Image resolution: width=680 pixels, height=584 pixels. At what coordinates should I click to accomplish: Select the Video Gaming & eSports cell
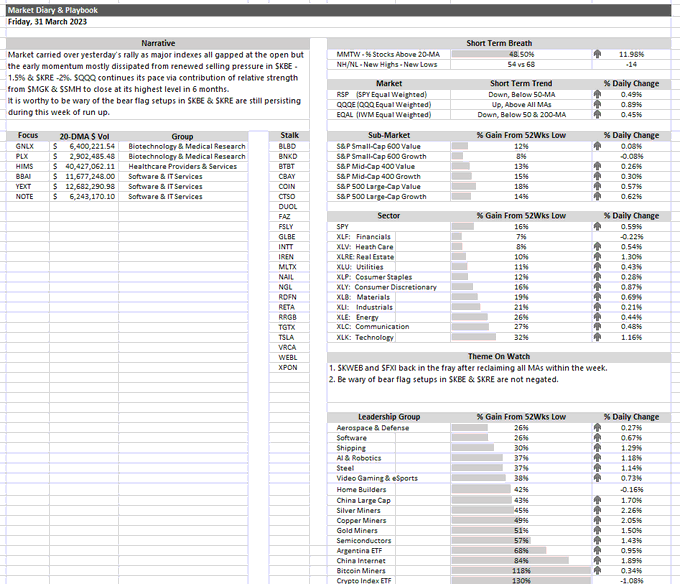(389, 478)
